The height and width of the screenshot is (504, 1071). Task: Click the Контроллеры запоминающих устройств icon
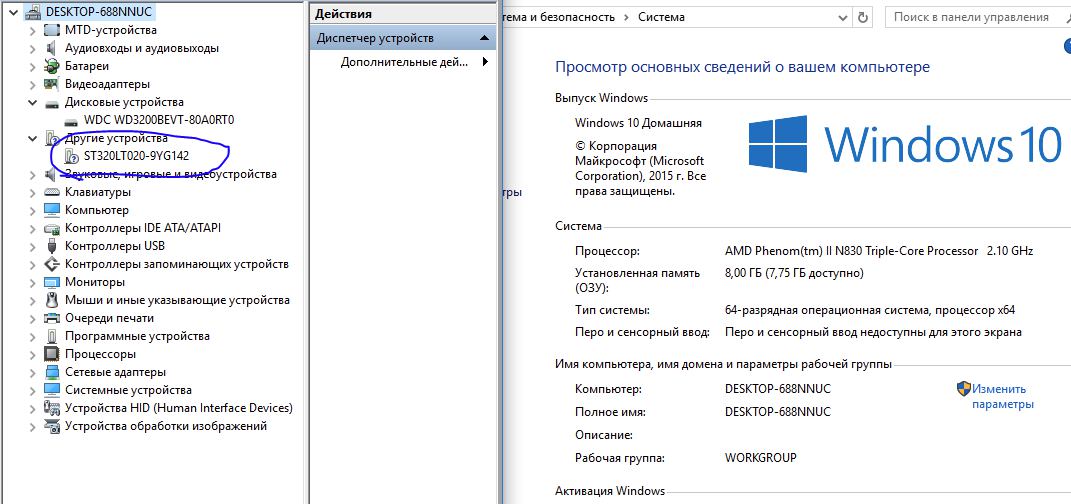tap(52, 264)
